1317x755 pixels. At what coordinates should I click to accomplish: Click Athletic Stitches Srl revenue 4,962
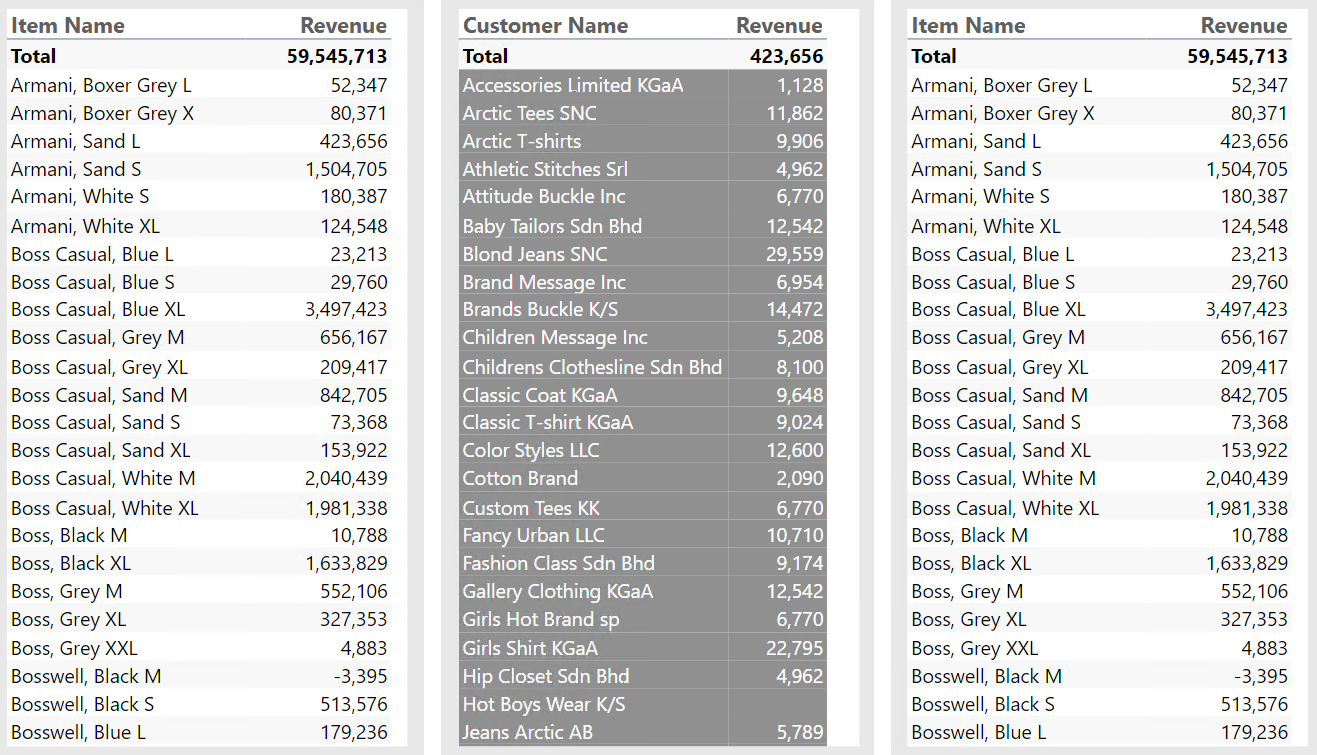pyautogui.click(x=800, y=169)
